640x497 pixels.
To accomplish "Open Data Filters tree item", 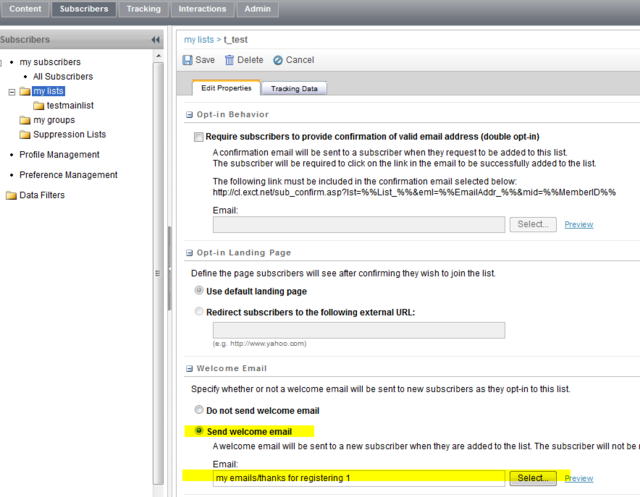I will (42, 195).
